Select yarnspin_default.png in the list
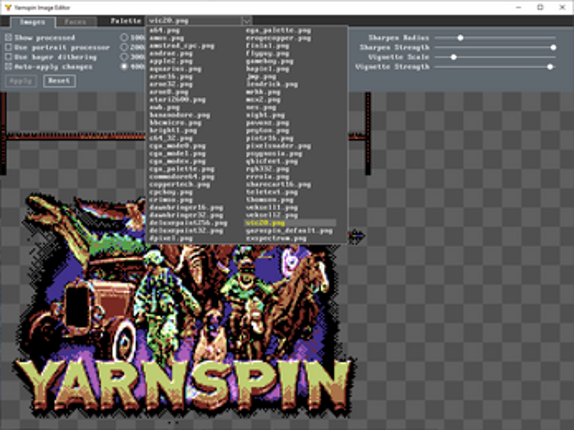The width and height of the screenshot is (574, 430). [x=289, y=230]
